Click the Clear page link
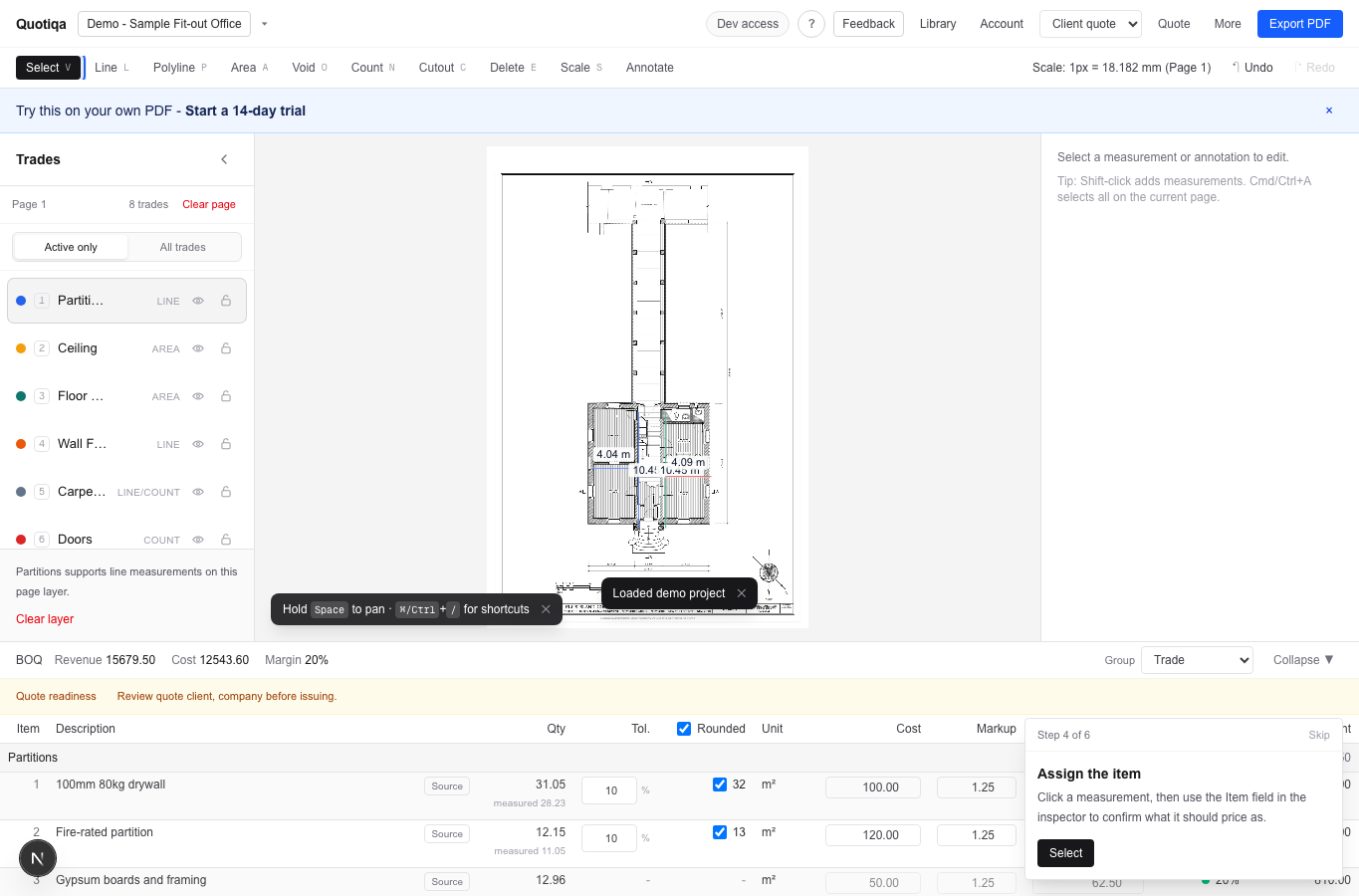Image resolution: width=1359 pixels, height=896 pixels. point(209,204)
